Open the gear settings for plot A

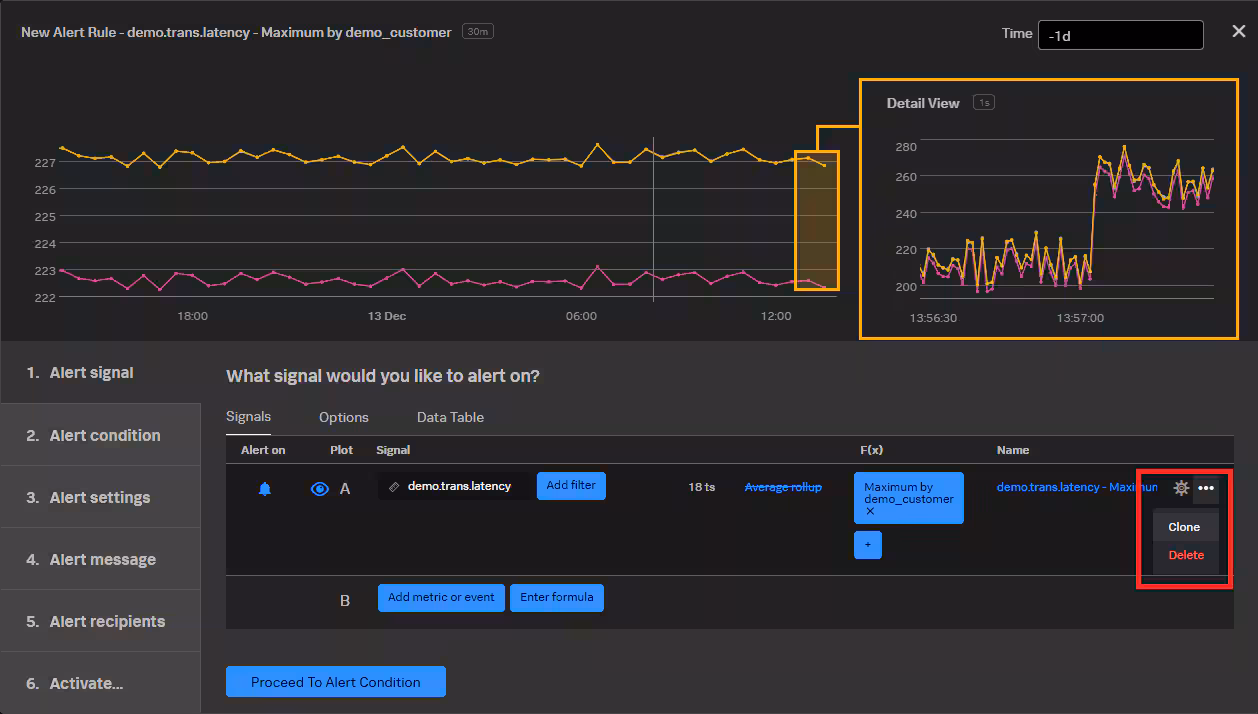tap(1181, 488)
